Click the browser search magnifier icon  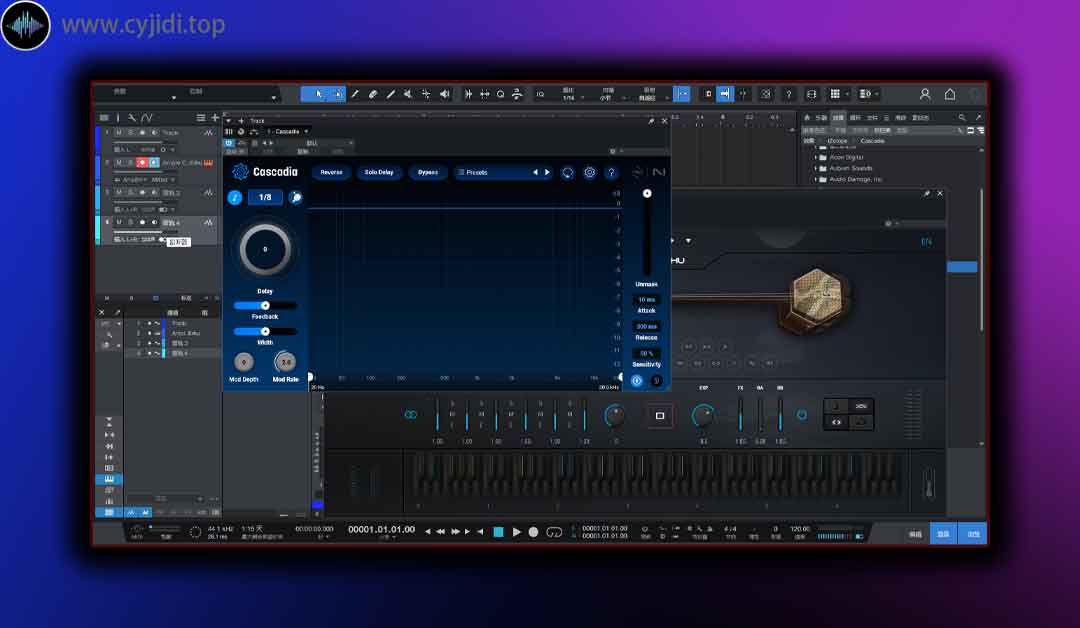[x=962, y=118]
